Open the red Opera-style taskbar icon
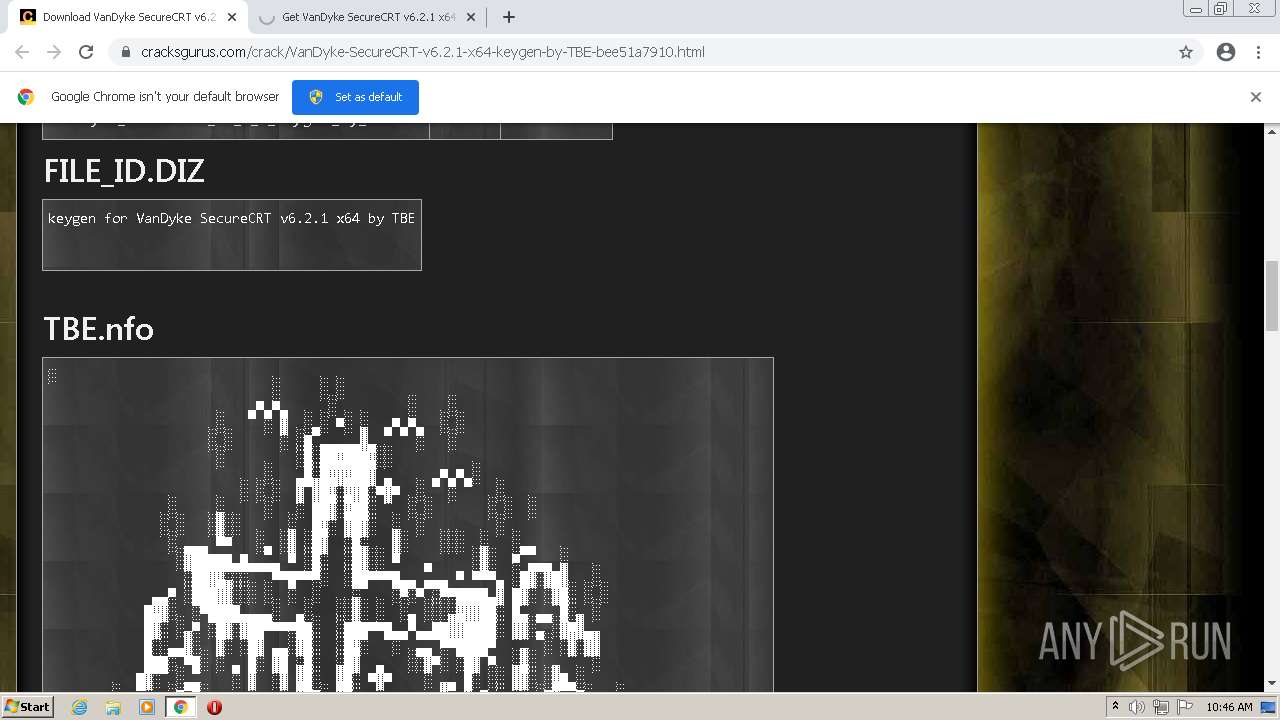The height and width of the screenshot is (720, 1280). pos(214,707)
